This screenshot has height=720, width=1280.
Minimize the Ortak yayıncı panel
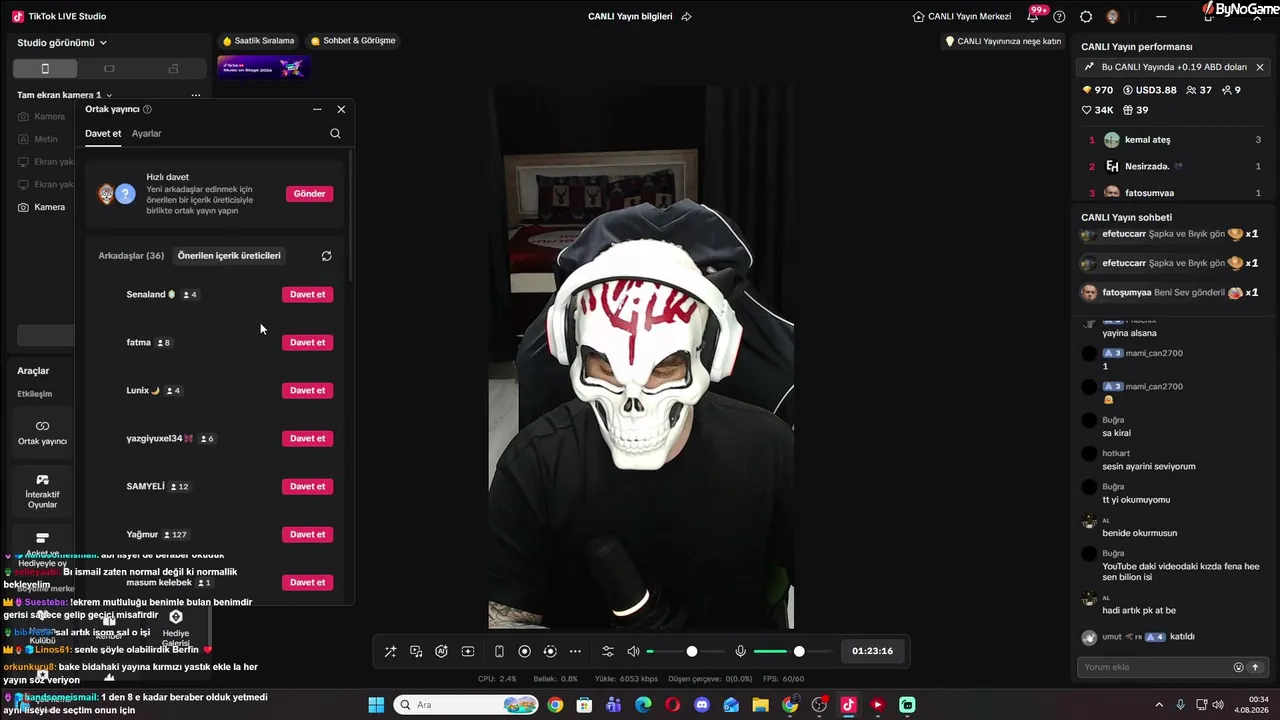point(317,109)
